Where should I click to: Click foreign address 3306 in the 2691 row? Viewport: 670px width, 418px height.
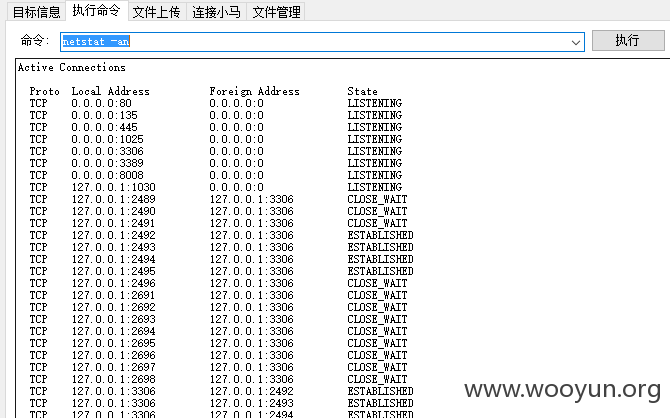pos(251,294)
